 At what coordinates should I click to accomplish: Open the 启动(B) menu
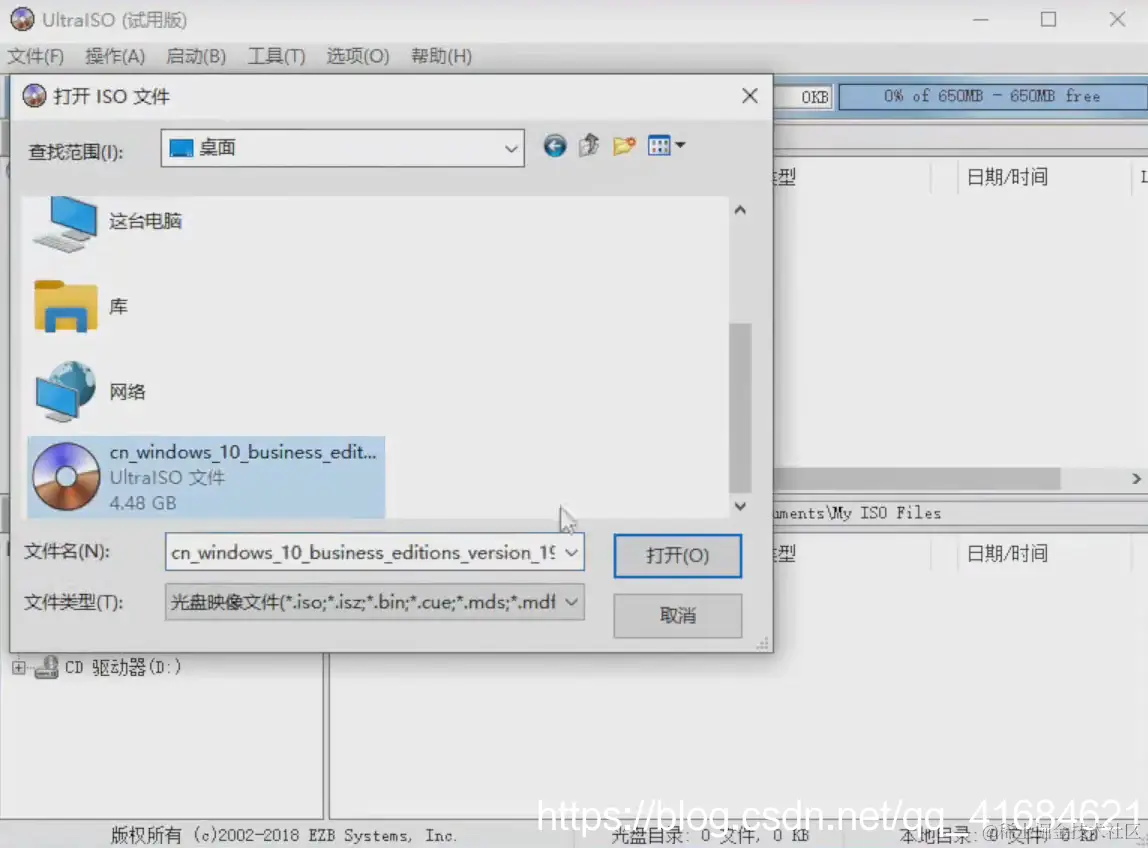pyautogui.click(x=195, y=56)
